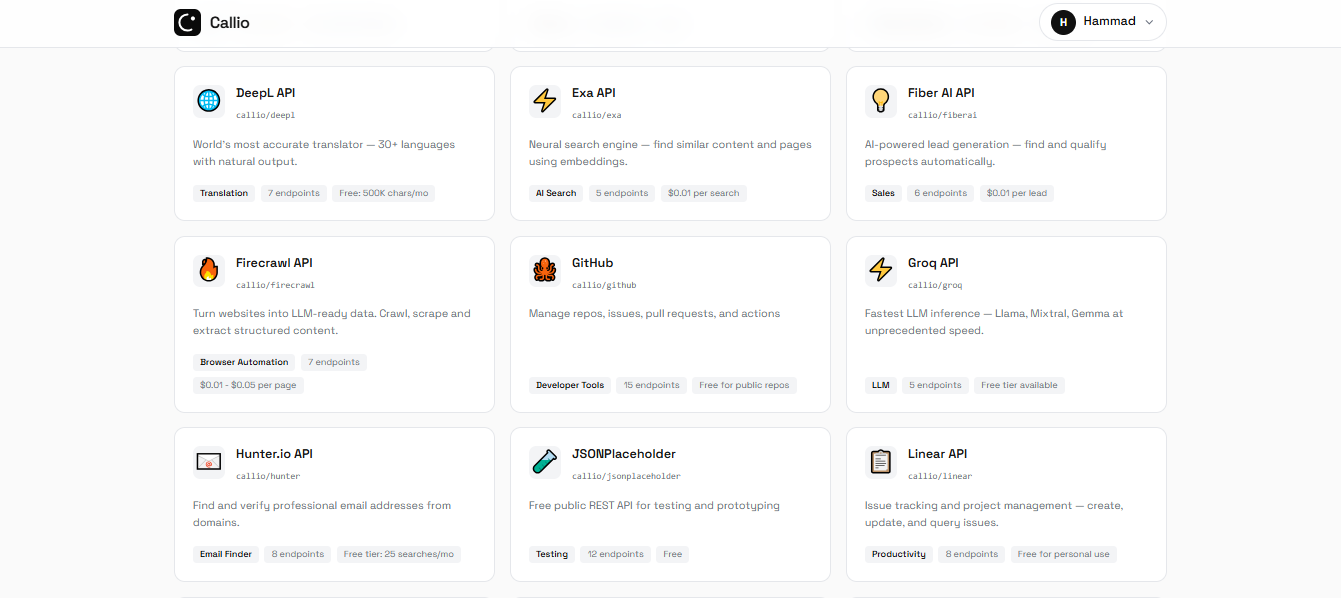
Task: Open the Linear clipboard icon
Action: pyautogui.click(x=879, y=461)
